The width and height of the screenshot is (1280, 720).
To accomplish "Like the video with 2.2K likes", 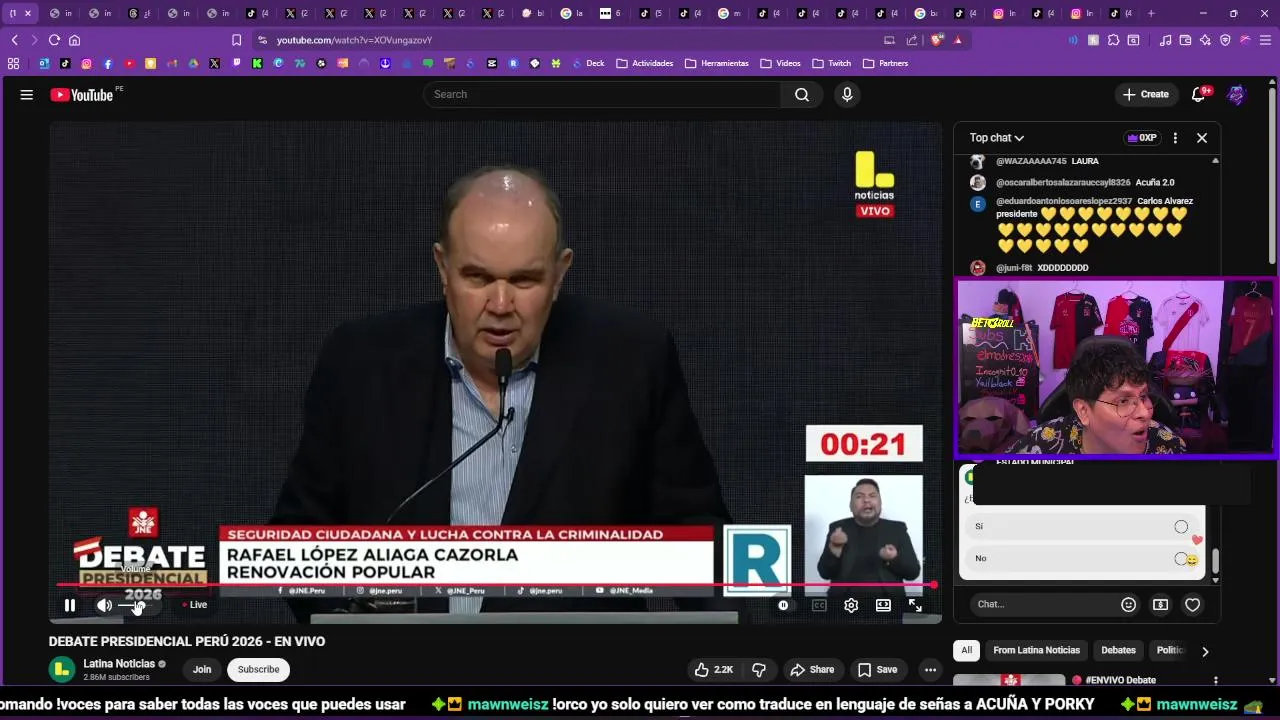I will coord(714,669).
